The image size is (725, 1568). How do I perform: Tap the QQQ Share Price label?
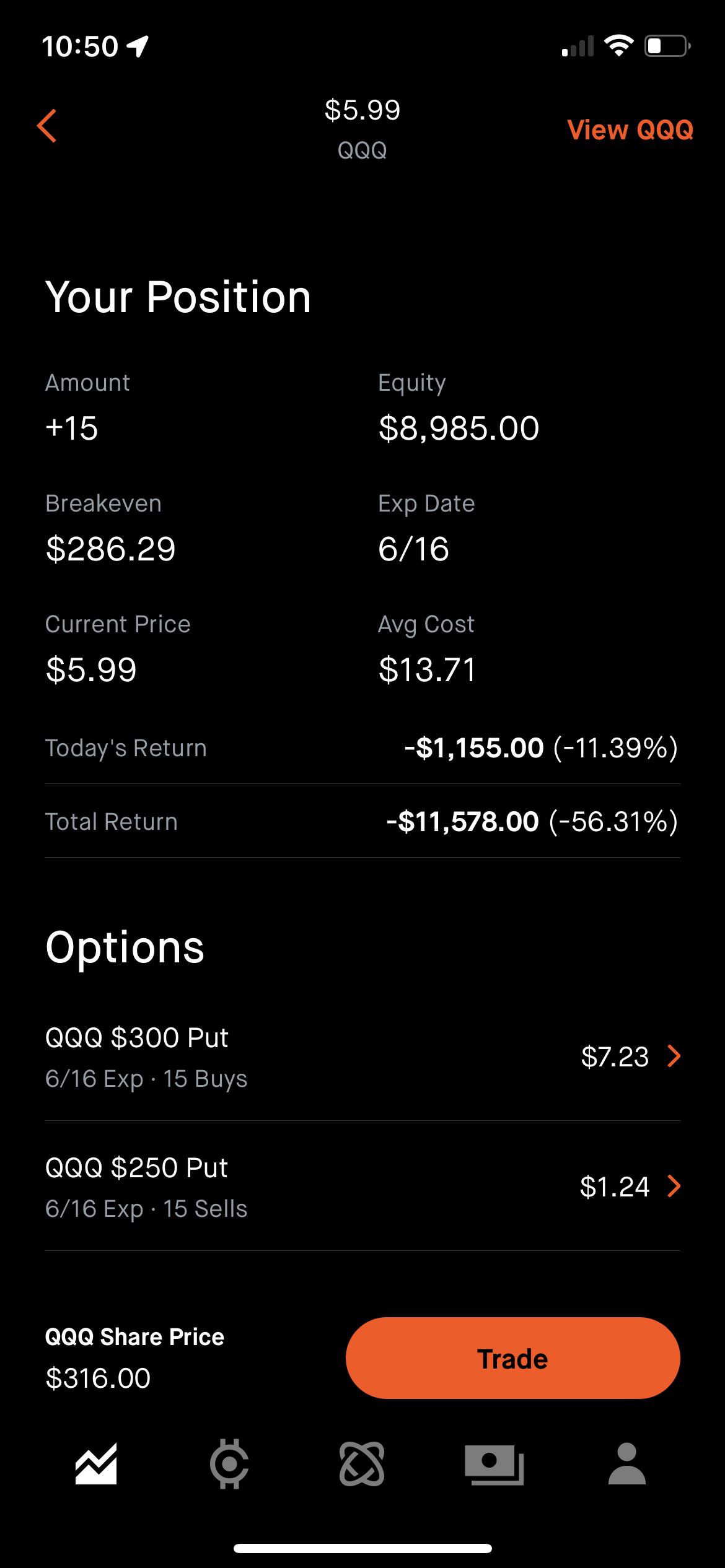point(134,1337)
